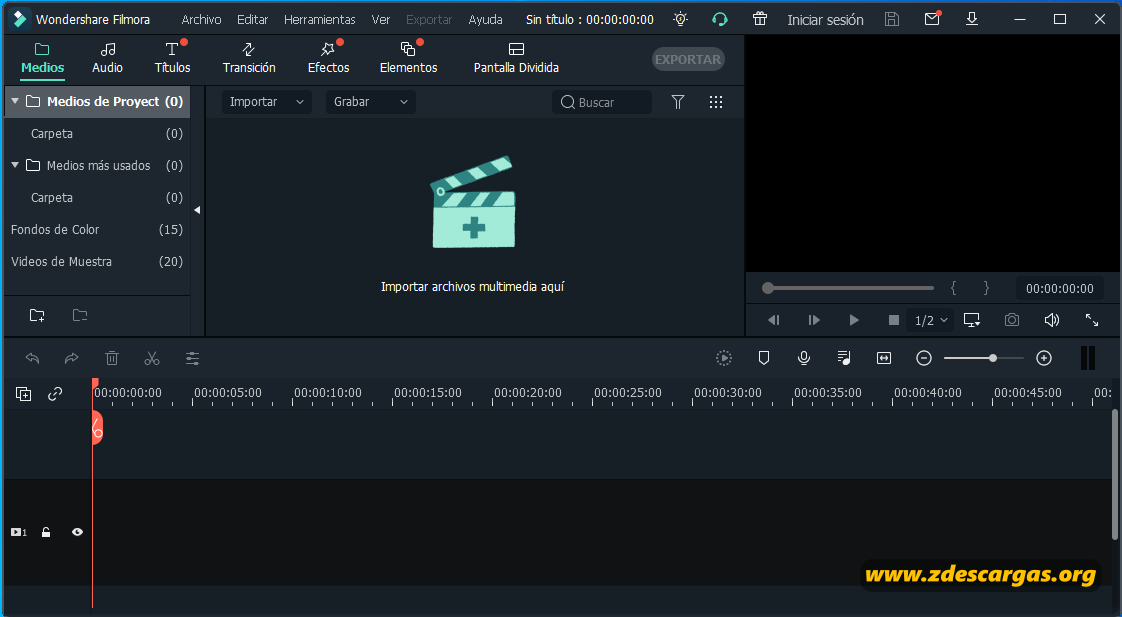Open the Archivo menu
1122x617 pixels.
(x=201, y=19)
